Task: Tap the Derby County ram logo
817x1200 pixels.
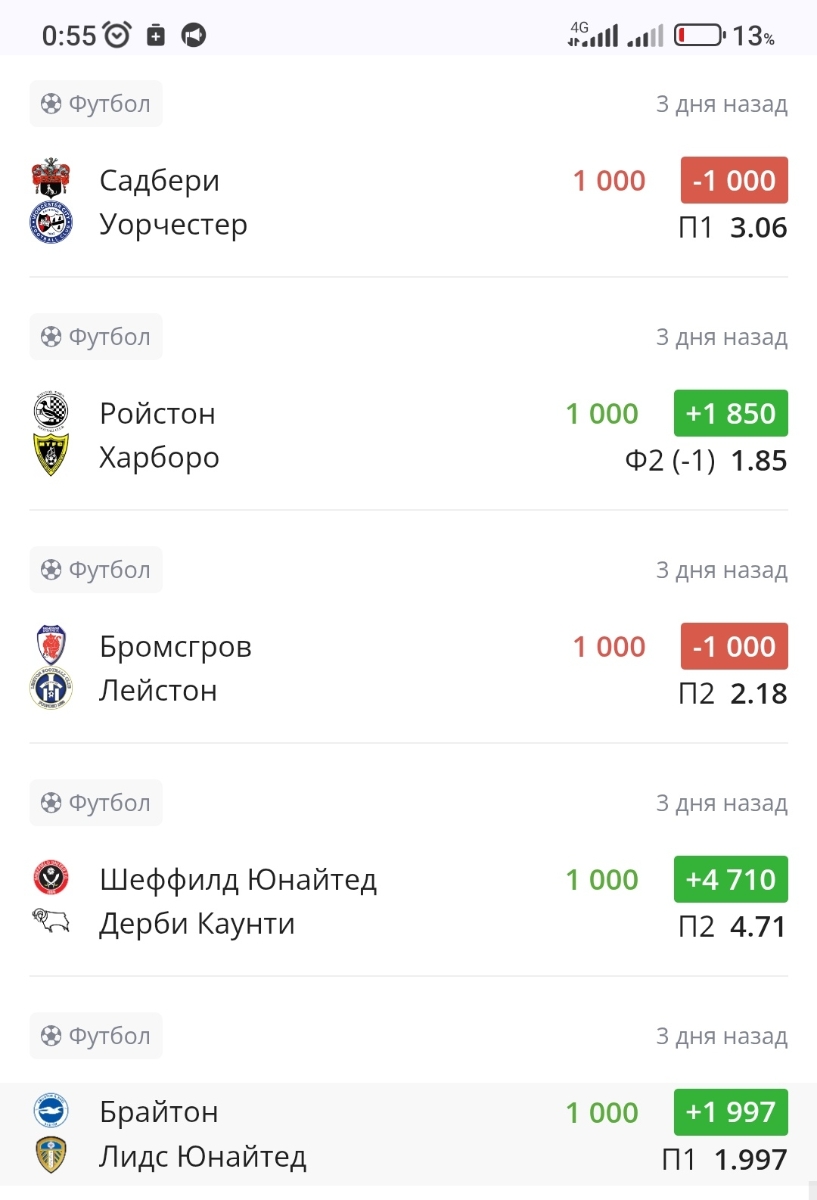Action: pos(51,923)
